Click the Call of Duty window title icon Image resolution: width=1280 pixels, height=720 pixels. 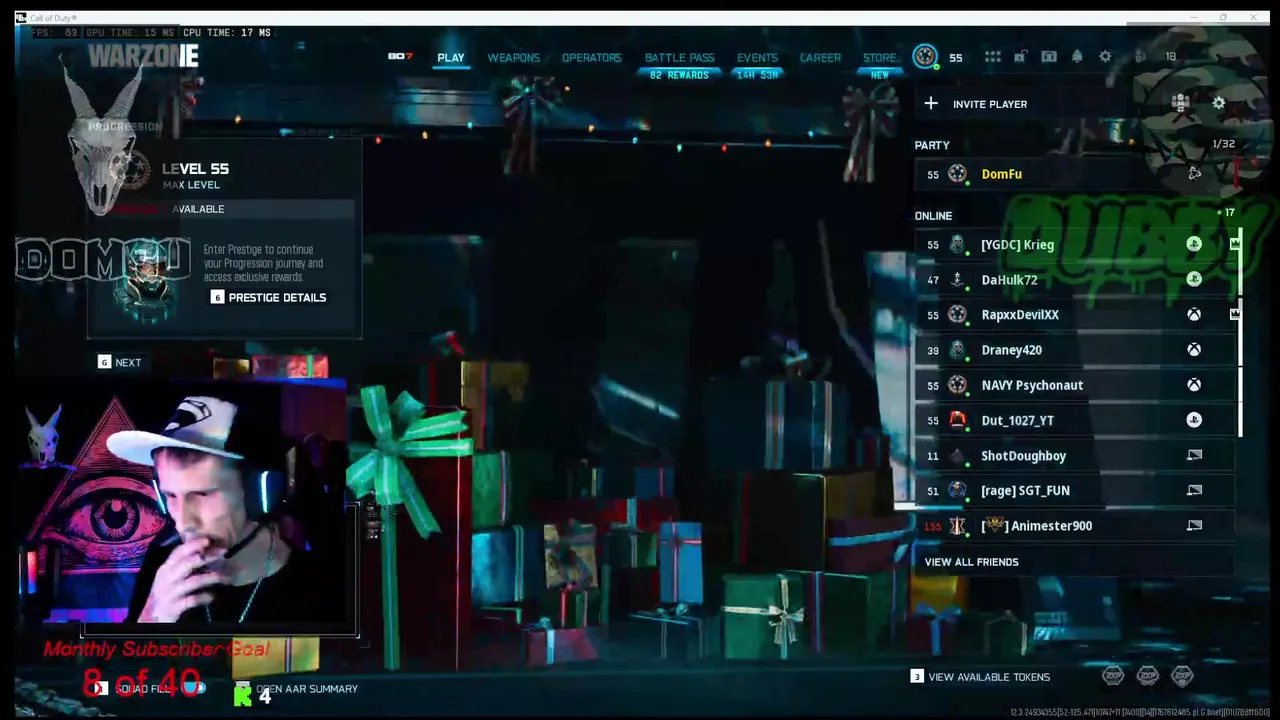tap(21, 18)
